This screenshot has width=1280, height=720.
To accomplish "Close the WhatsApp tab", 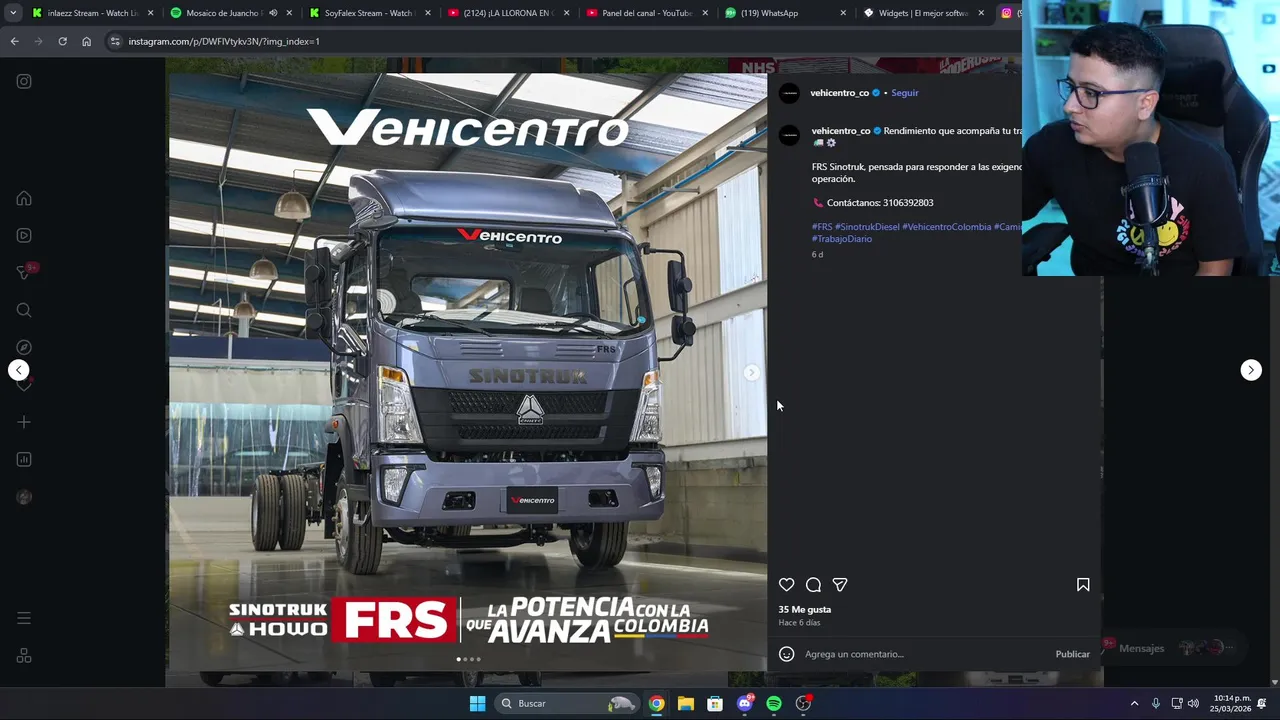I will click(x=843, y=13).
